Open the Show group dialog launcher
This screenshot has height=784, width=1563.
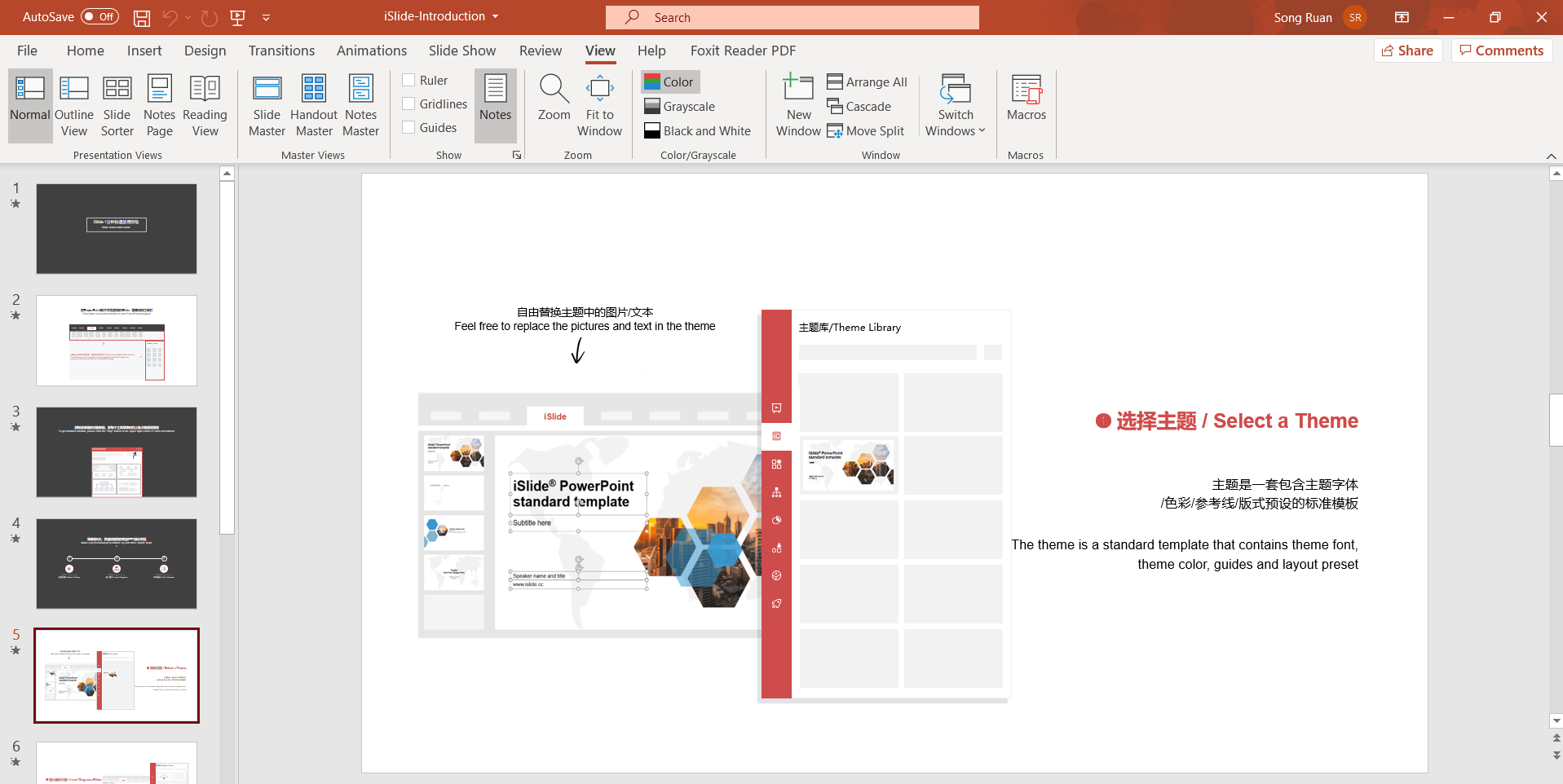[x=517, y=155]
